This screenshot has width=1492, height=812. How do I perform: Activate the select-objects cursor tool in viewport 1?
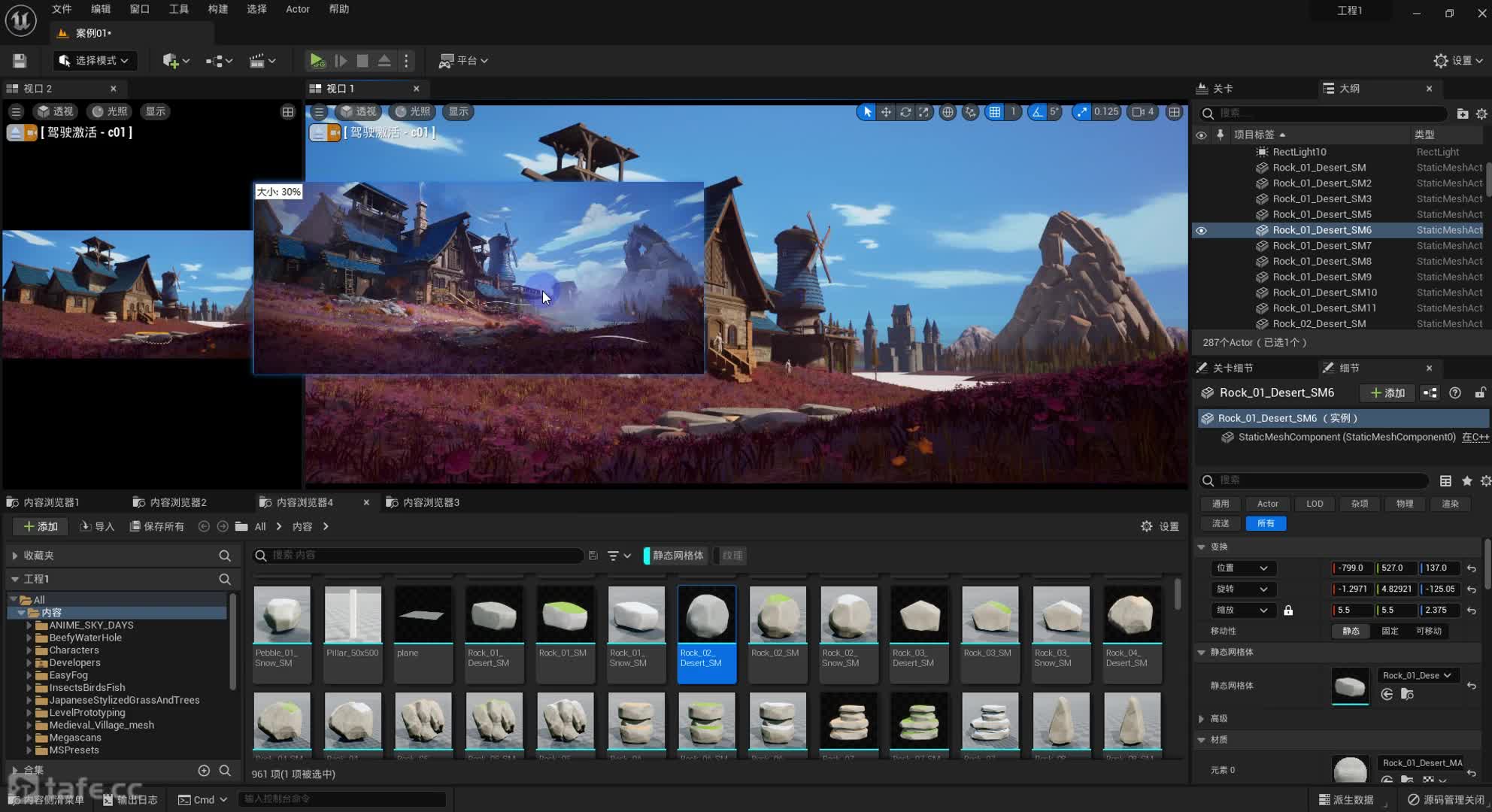(867, 112)
